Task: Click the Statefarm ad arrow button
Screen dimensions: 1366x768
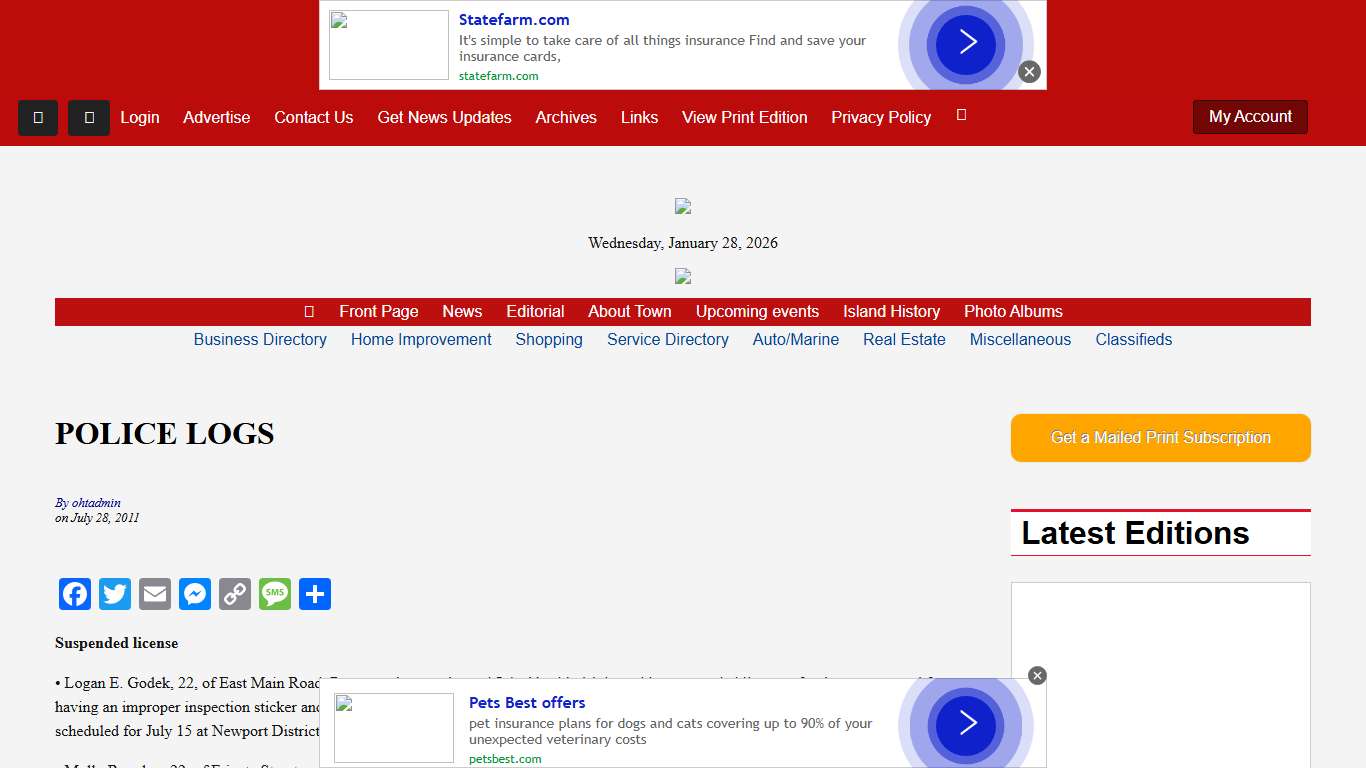Action: pos(966,42)
